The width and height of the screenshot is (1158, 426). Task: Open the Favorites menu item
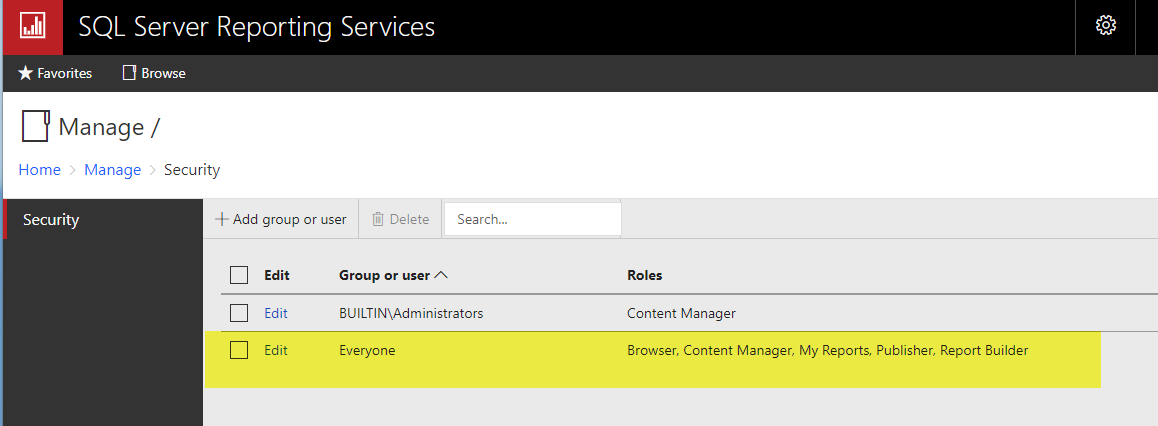point(64,73)
